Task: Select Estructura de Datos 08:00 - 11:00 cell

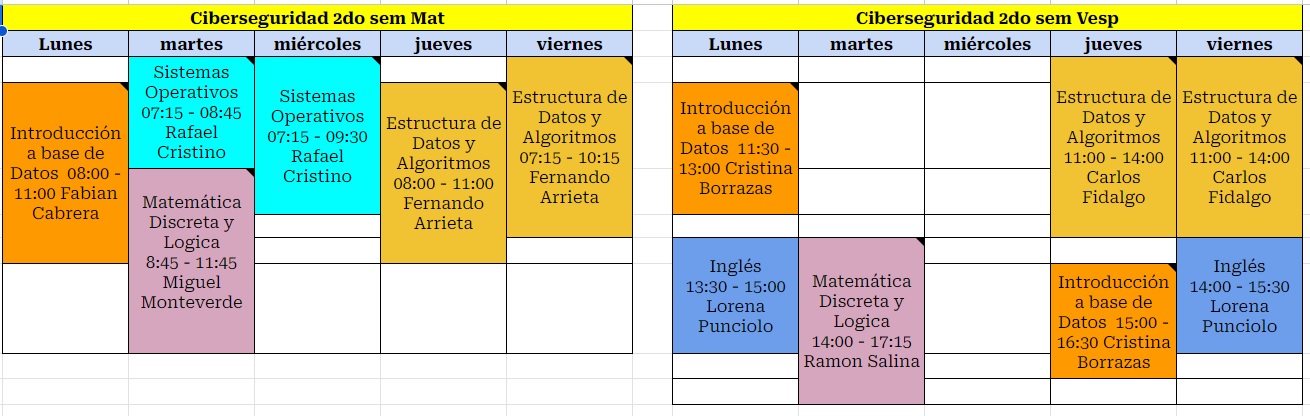Action: tap(443, 173)
